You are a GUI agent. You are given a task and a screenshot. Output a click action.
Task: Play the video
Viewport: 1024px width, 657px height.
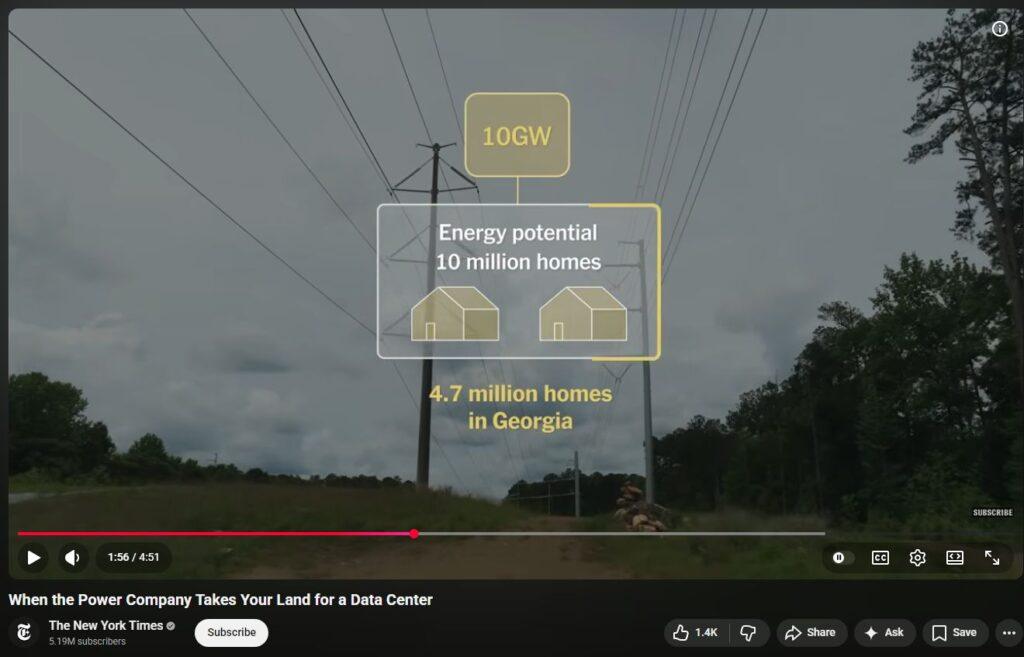pyautogui.click(x=33, y=557)
